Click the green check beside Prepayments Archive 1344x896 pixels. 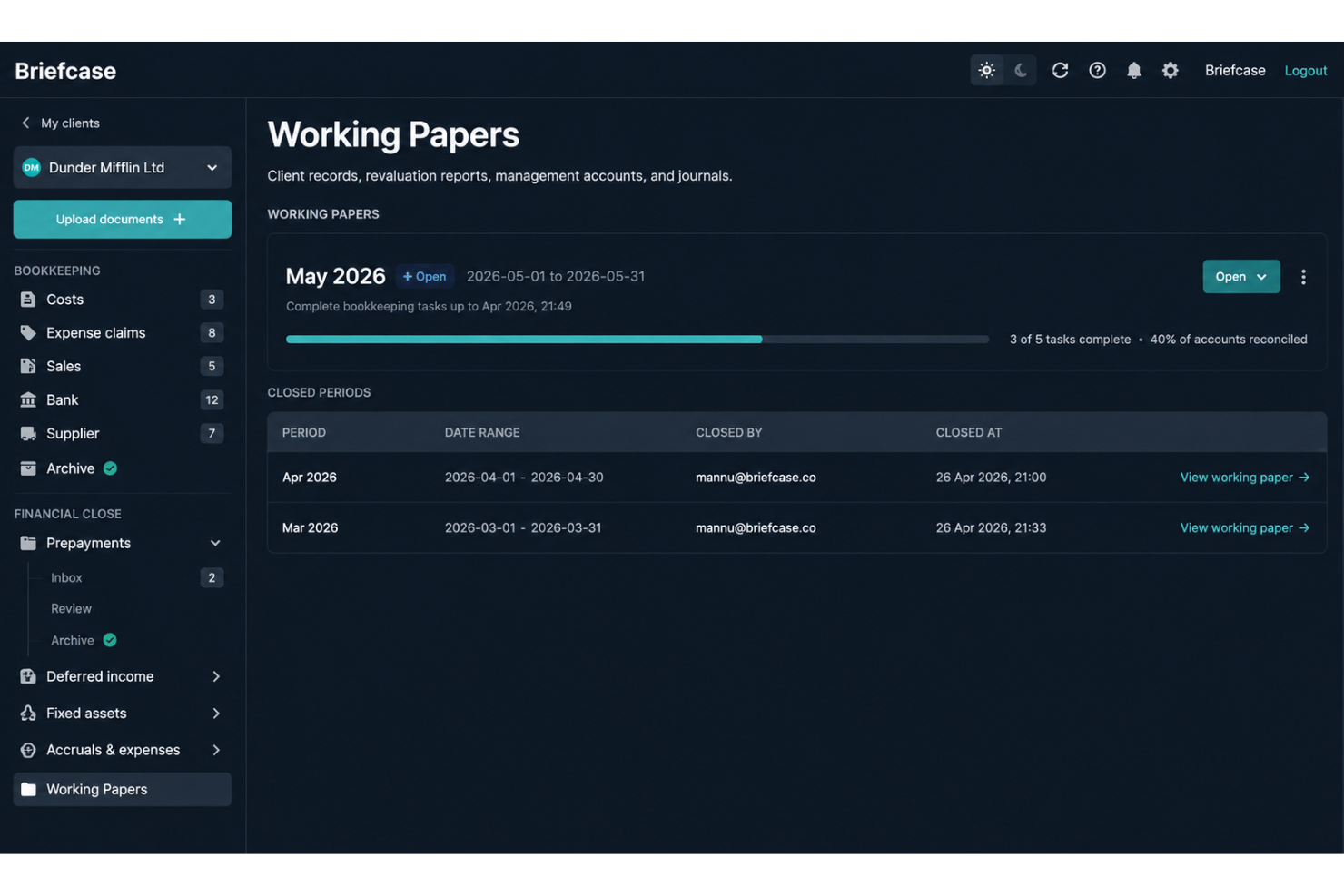(x=110, y=641)
